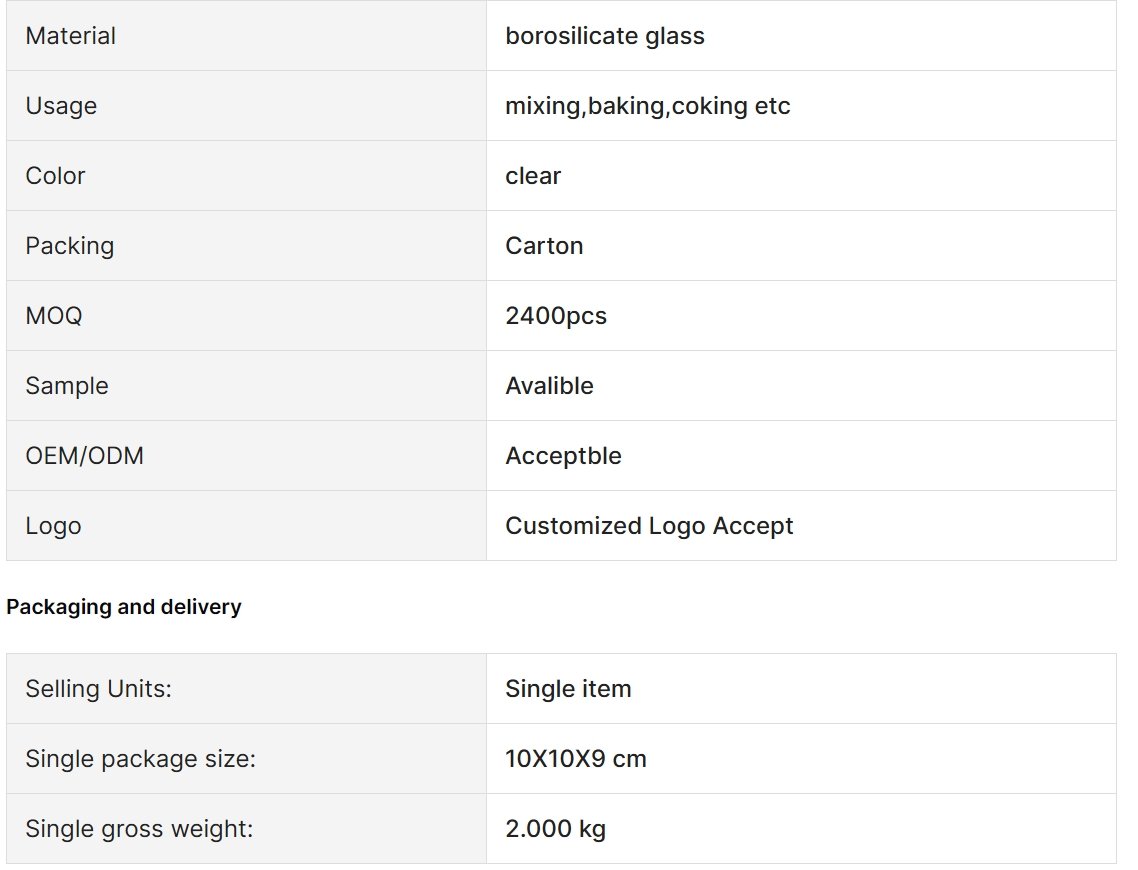Select the Single item value

tap(568, 689)
